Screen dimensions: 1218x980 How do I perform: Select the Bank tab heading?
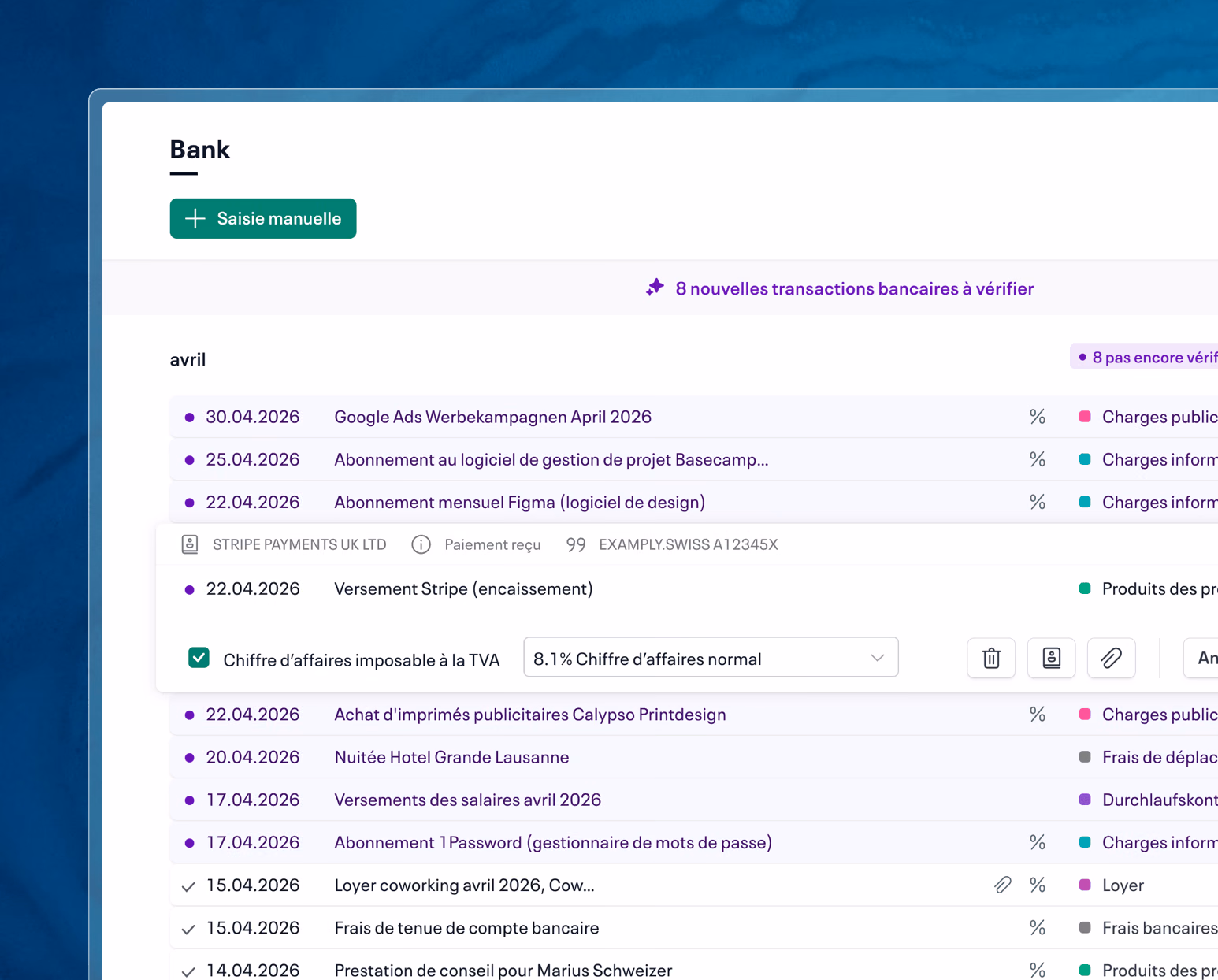pos(200,150)
